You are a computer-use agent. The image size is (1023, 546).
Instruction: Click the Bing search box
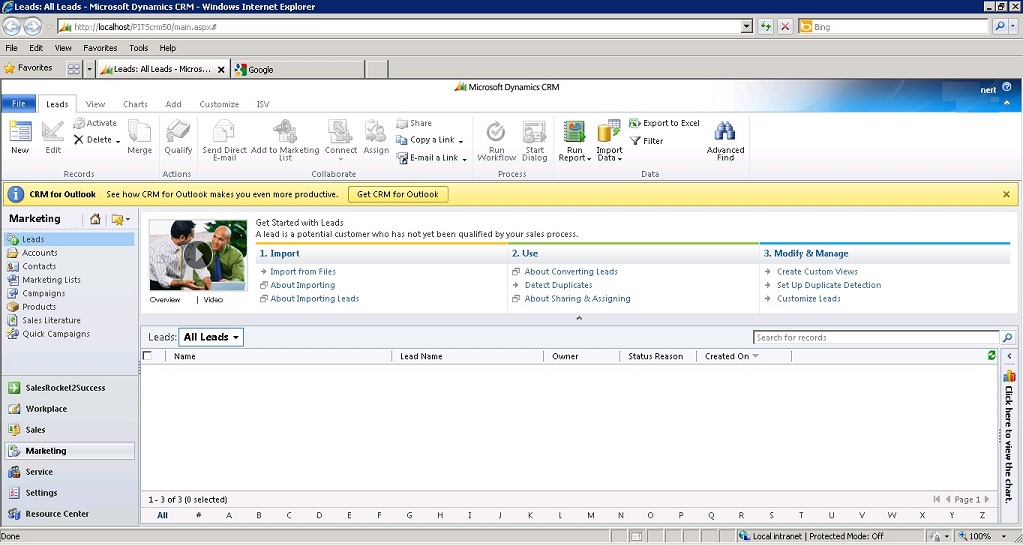click(x=893, y=27)
